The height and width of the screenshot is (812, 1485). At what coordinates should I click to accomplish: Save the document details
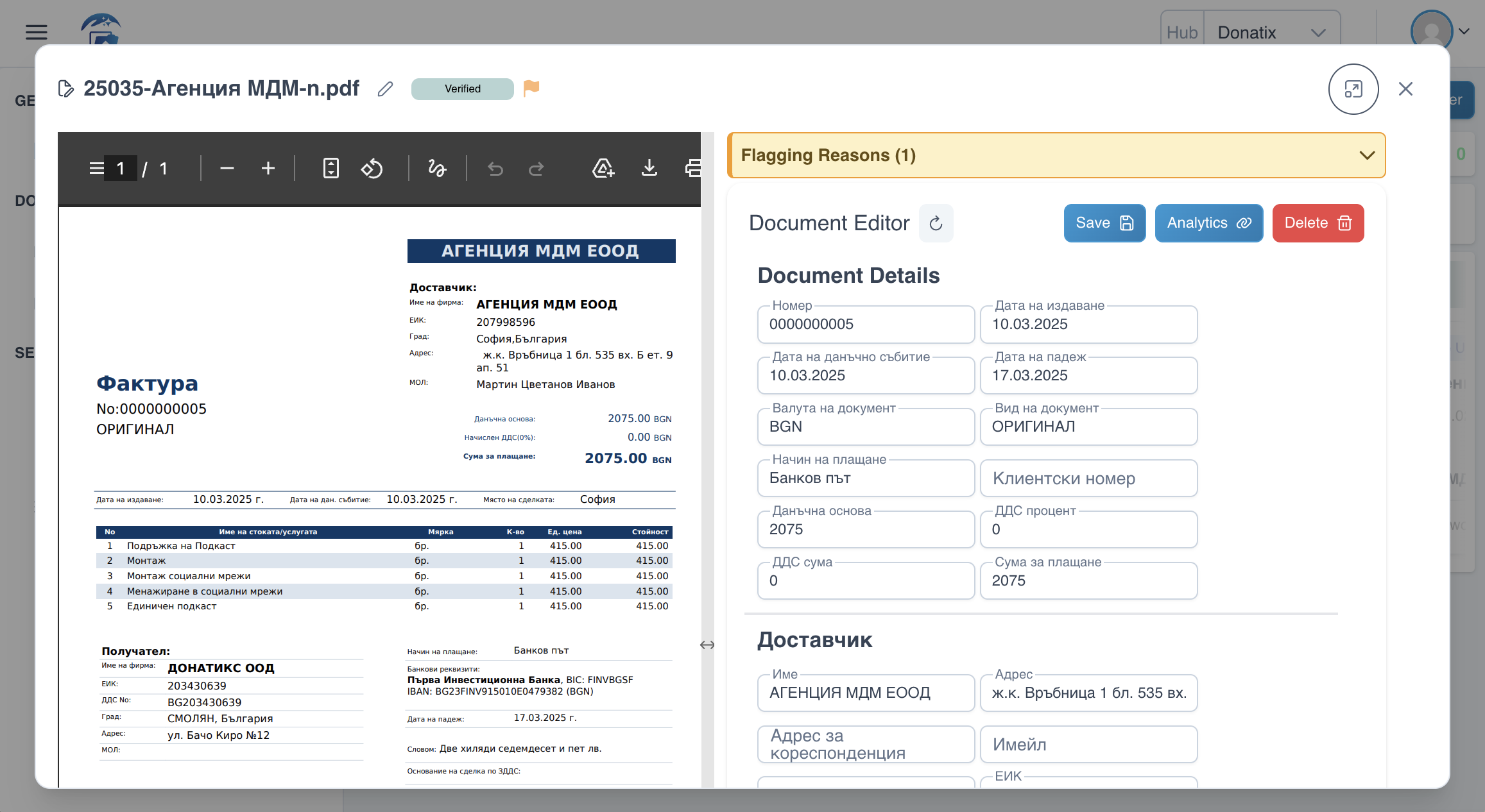[1104, 223]
